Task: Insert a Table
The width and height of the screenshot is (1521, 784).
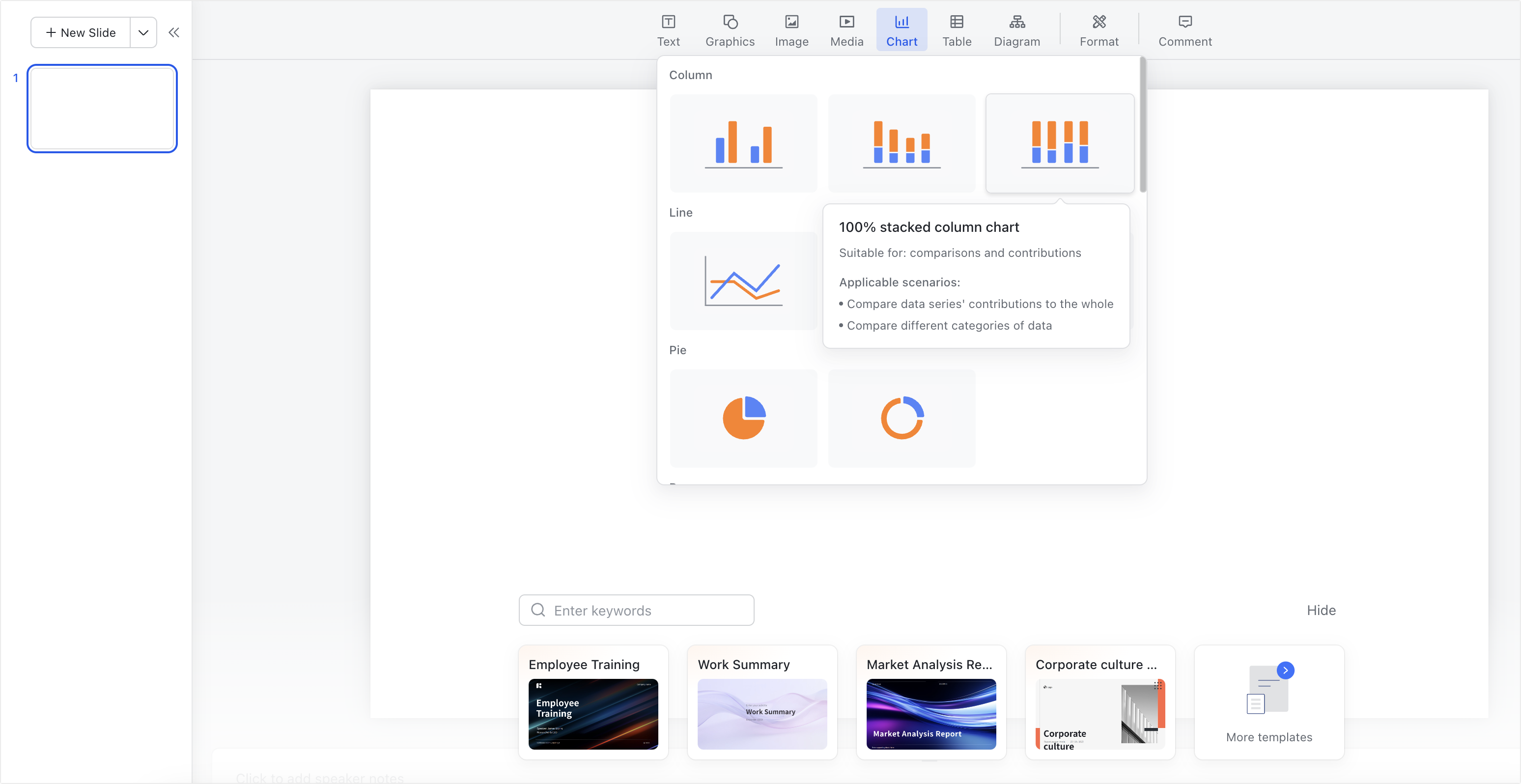Action: [x=957, y=29]
